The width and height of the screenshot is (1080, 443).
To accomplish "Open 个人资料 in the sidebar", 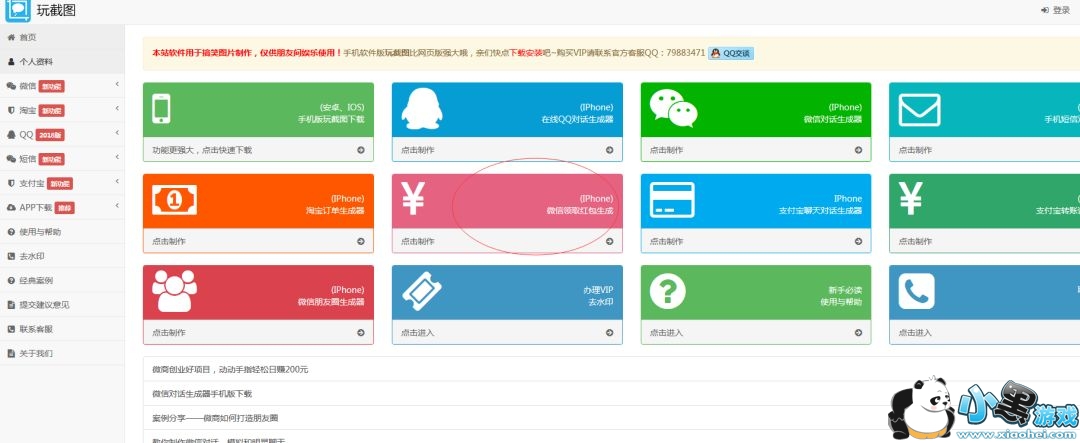I will point(62,61).
